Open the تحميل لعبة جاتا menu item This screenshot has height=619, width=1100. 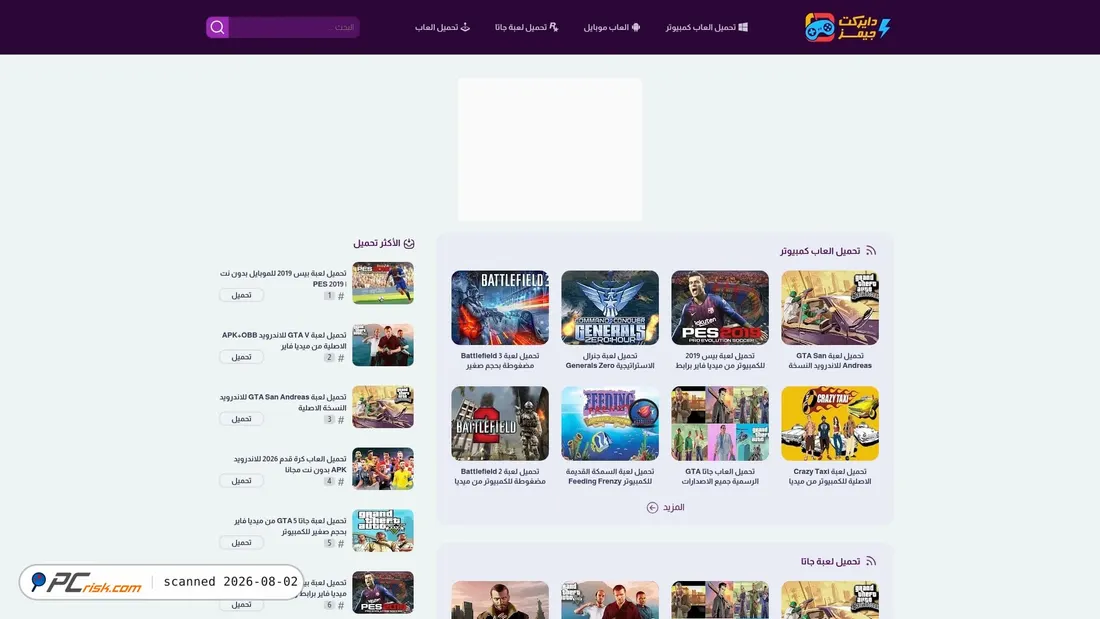(526, 27)
